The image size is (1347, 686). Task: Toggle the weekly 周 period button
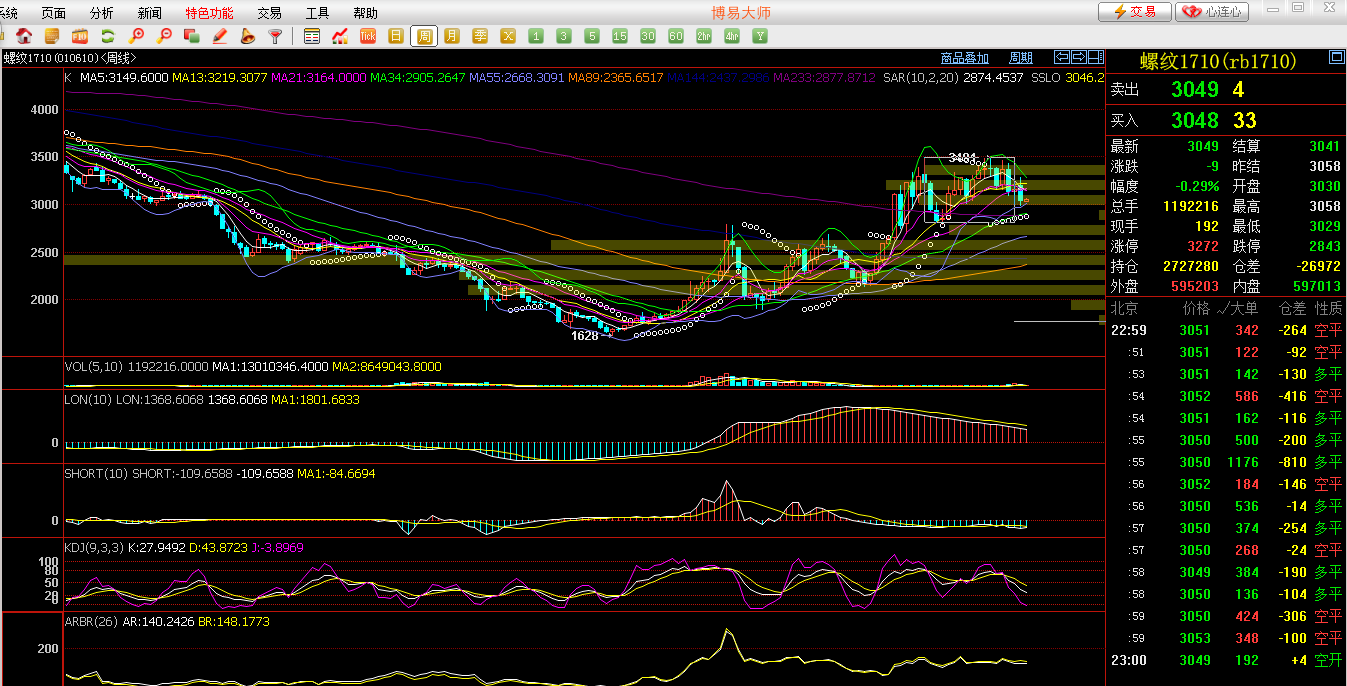pyautogui.click(x=424, y=36)
